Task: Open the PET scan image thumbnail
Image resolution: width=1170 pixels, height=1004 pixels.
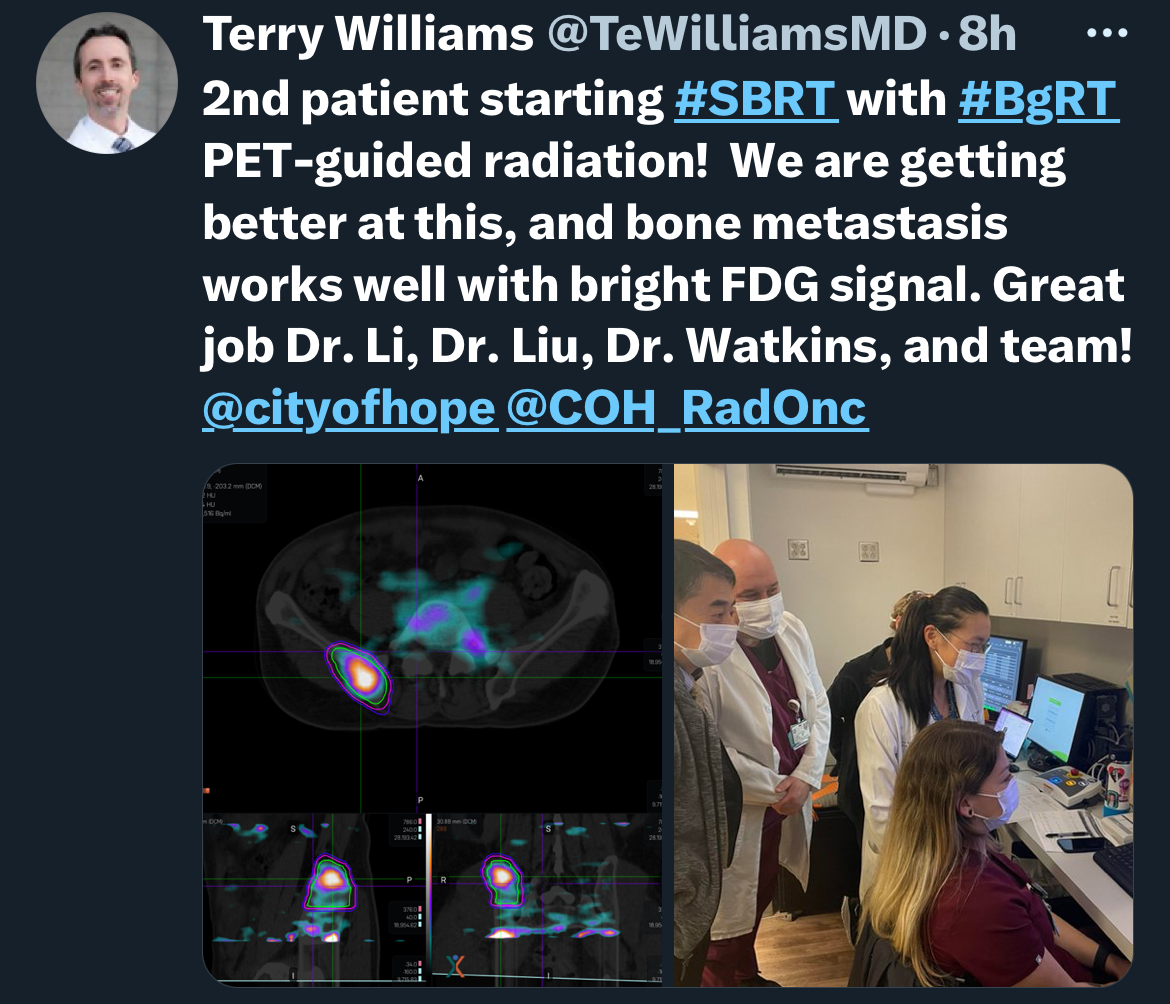Action: click(432, 725)
